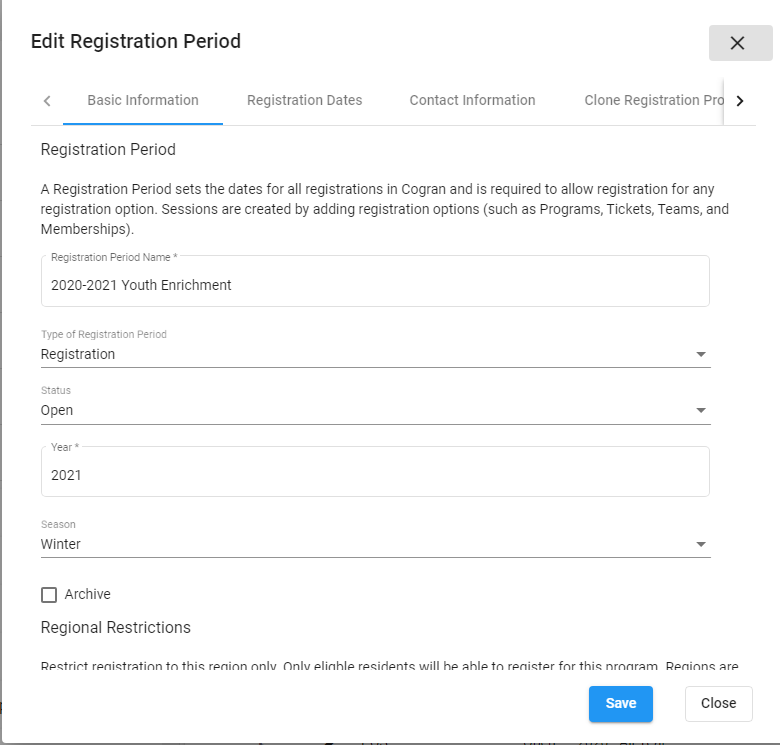
Task: Click into the Year input field
Action: [x=375, y=475]
